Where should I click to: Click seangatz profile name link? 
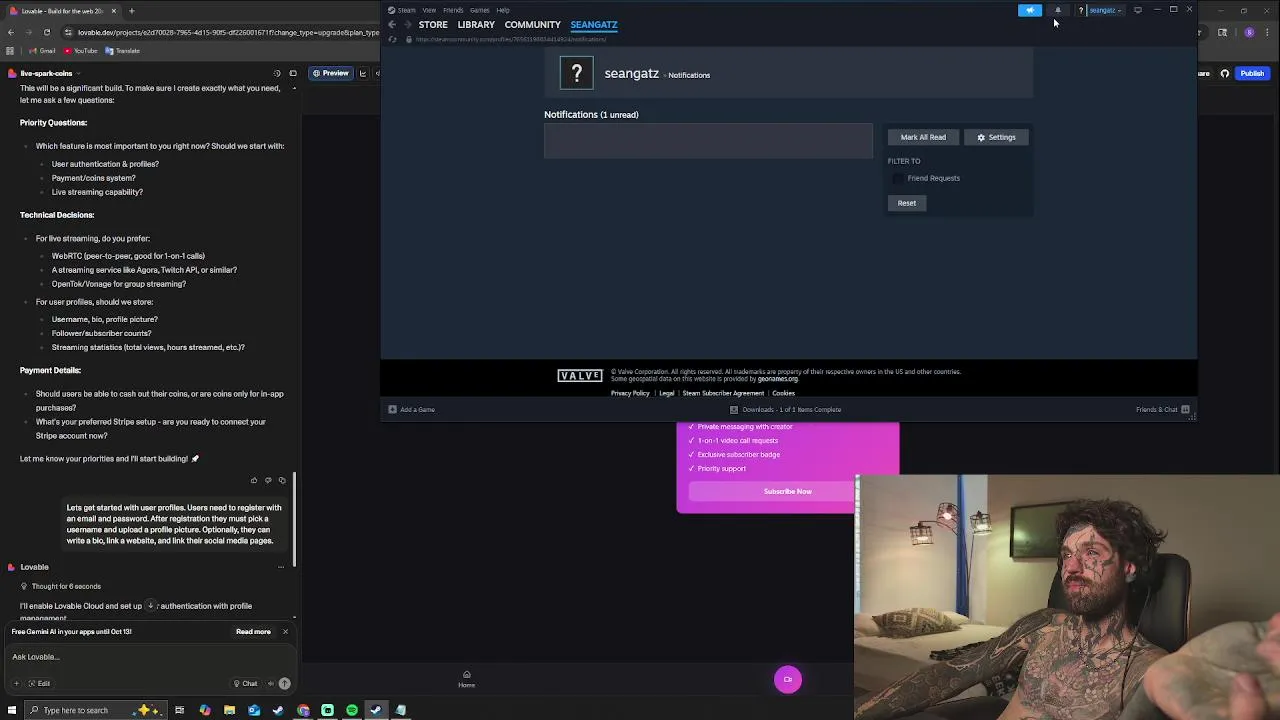(631, 73)
